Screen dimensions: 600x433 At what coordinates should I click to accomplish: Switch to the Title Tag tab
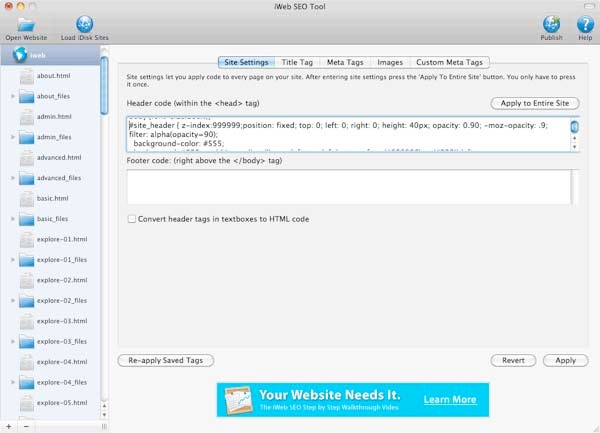click(x=297, y=62)
